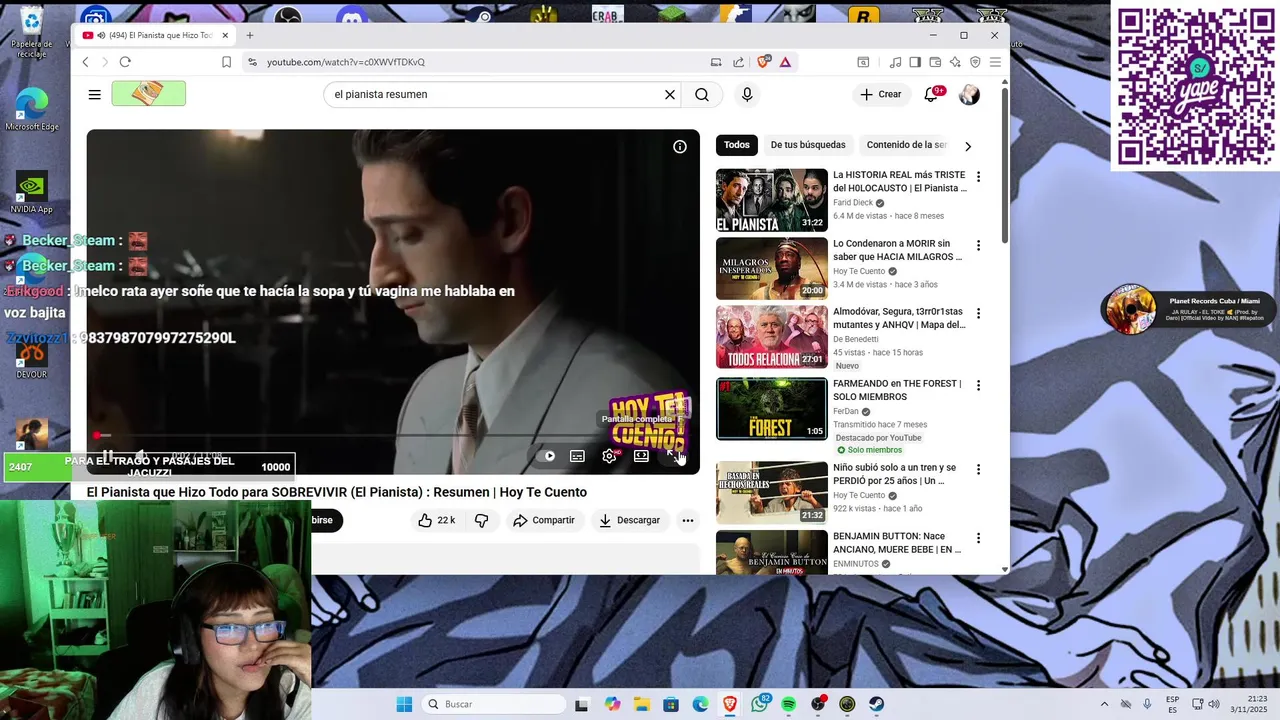The image size is (1280, 720).
Task: Open the ESP ES language switcher
Action: tap(1172, 704)
